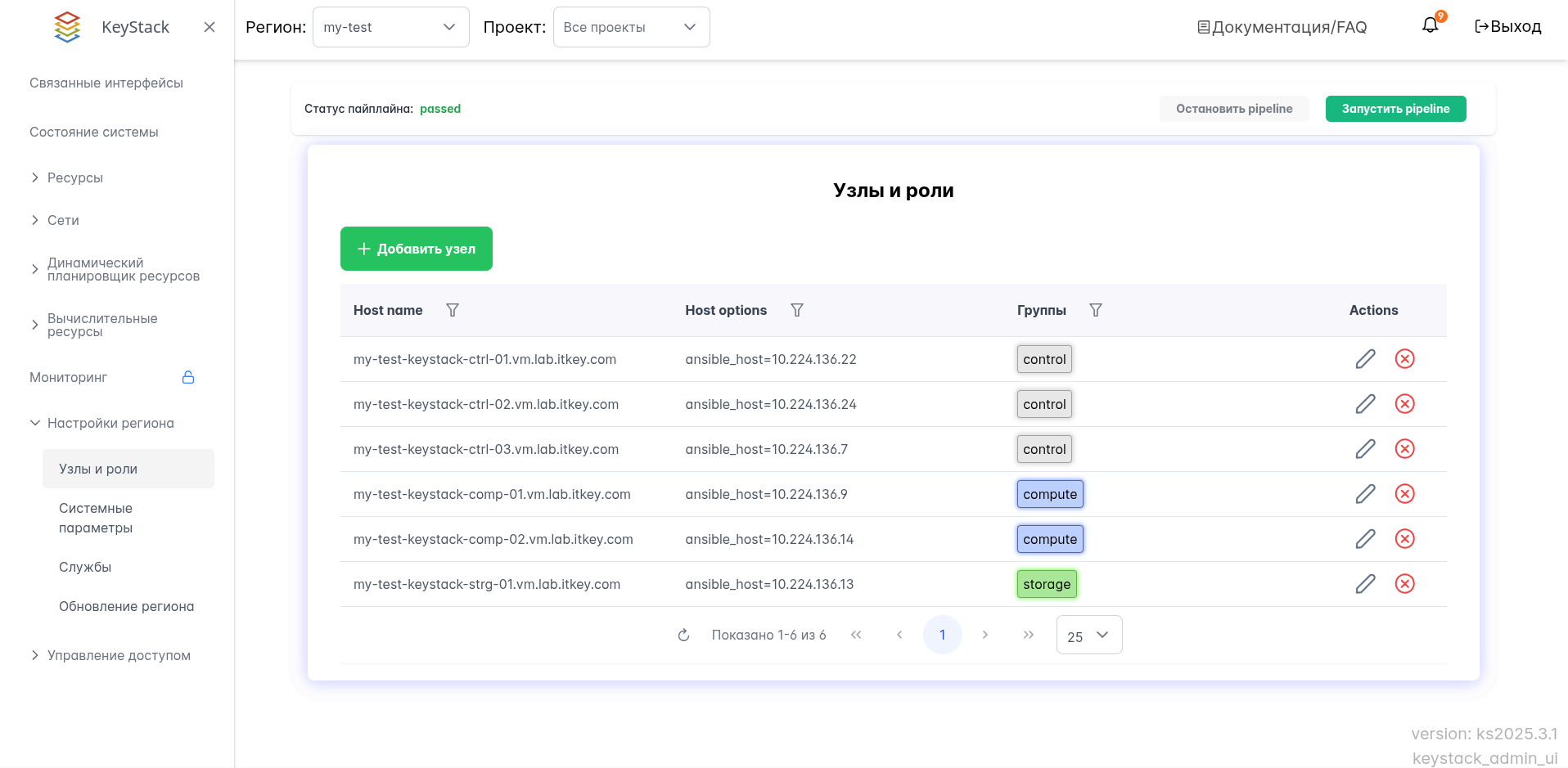Refresh the table with reload icon

pos(684,636)
